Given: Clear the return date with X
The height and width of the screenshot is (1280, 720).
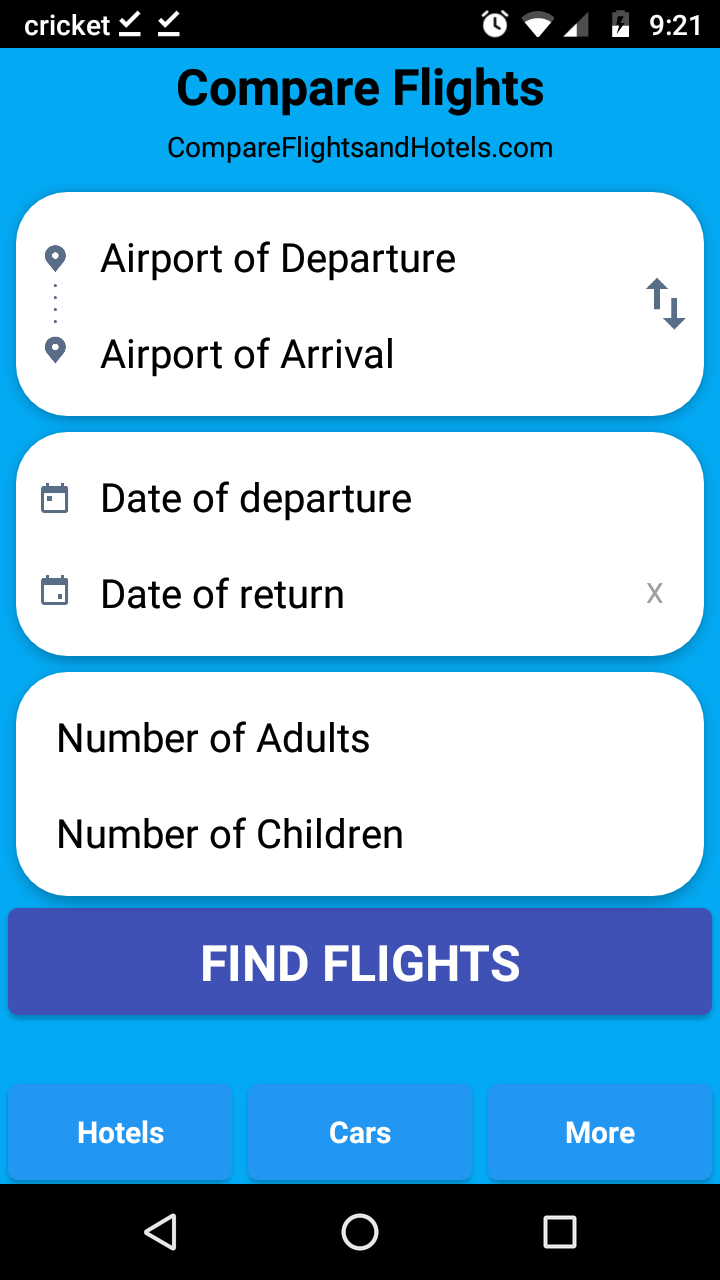Looking at the screenshot, I should [x=655, y=593].
